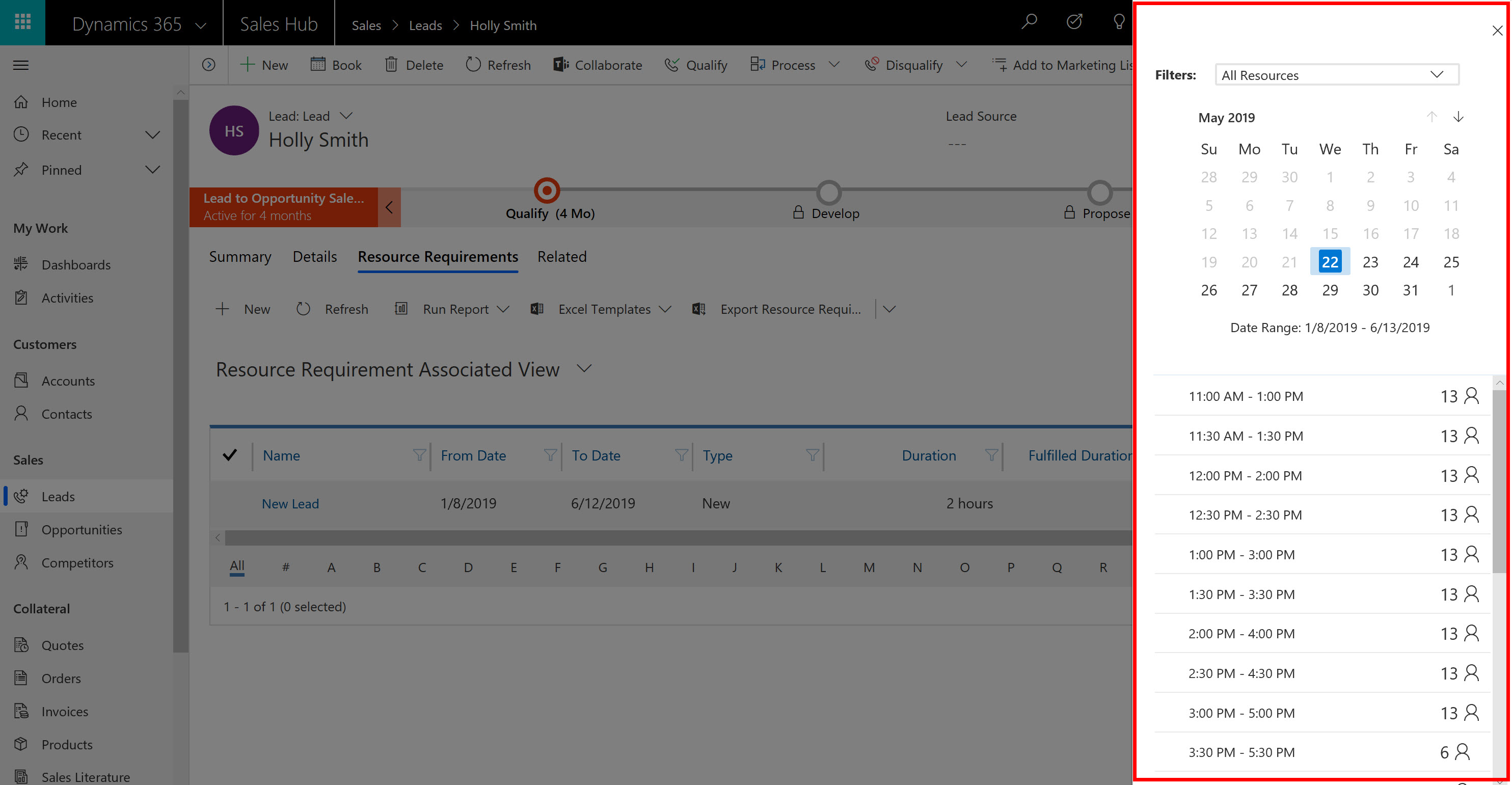This screenshot has width=1512, height=785.
Task: Click the Qualify lead command
Action: [695, 65]
